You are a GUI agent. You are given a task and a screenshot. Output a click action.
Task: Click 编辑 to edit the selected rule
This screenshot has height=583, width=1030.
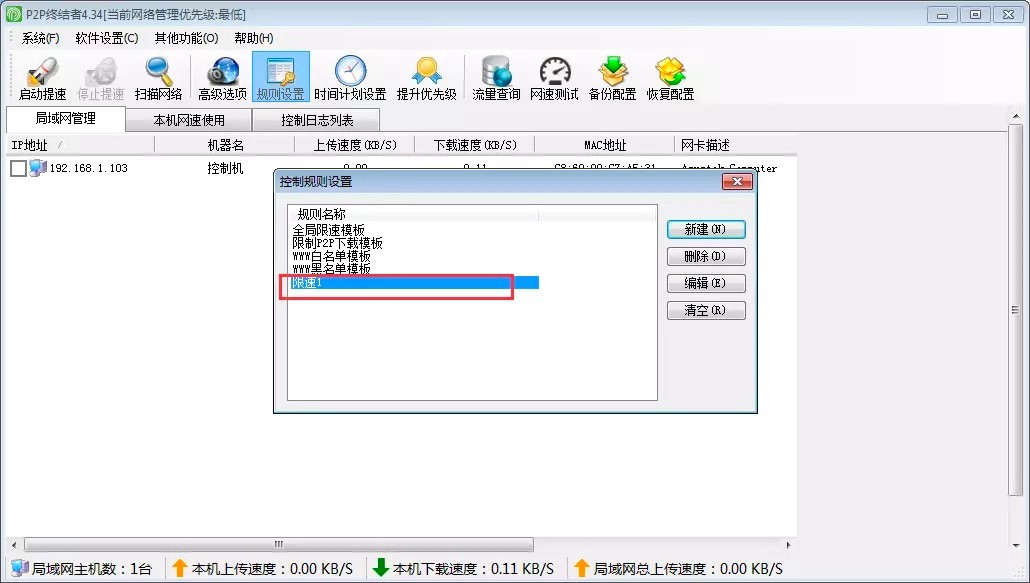coord(706,283)
